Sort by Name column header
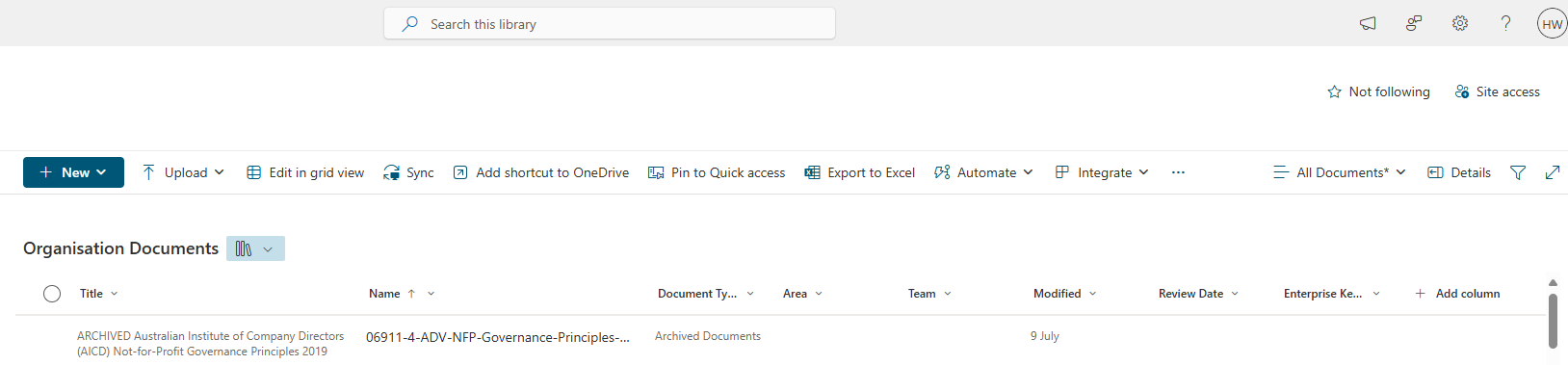This screenshot has width=1568, height=365. coord(402,294)
